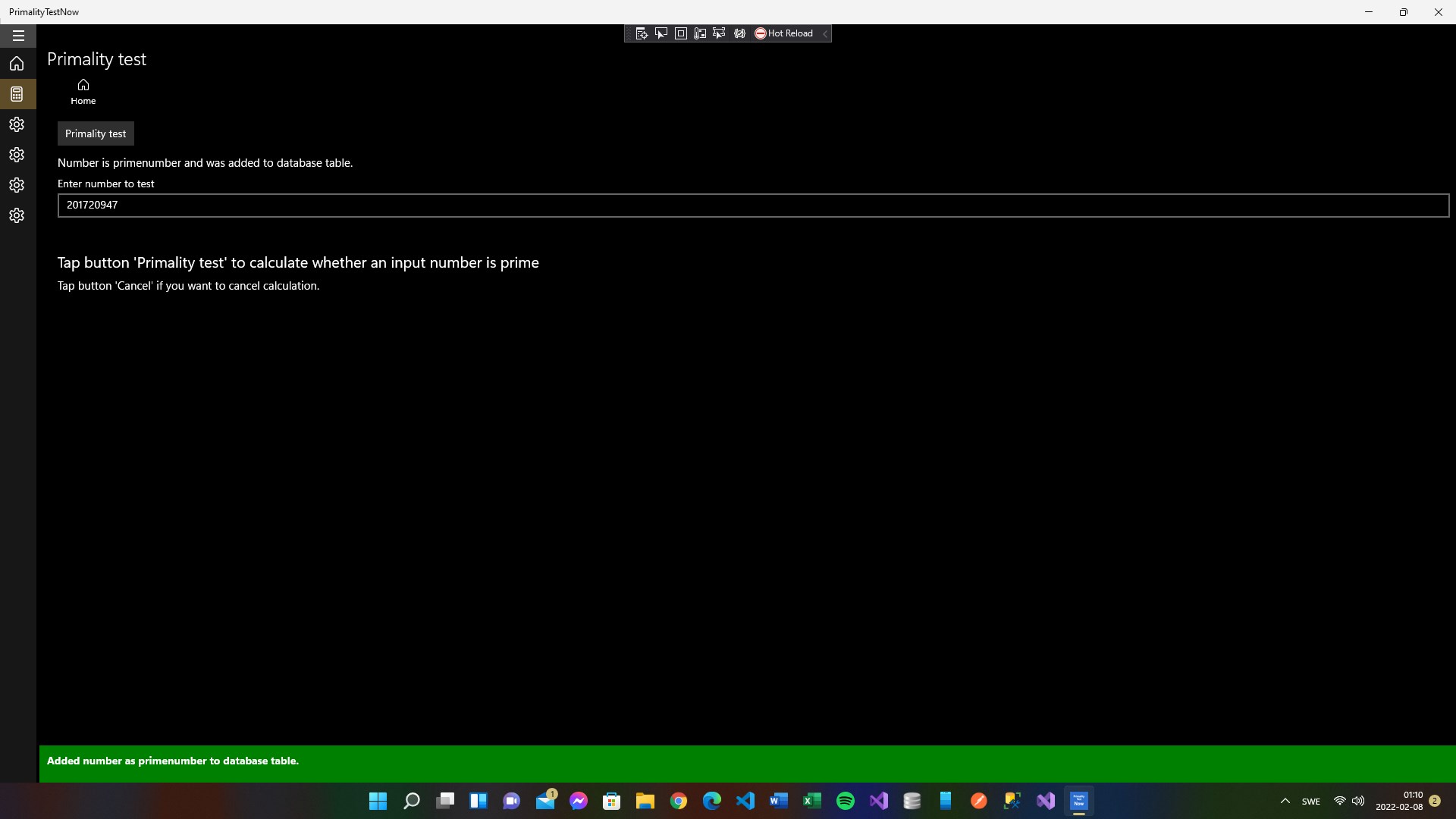The width and height of the screenshot is (1456, 819).
Task: Open the hamburger navigation menu
Action: 18,36
